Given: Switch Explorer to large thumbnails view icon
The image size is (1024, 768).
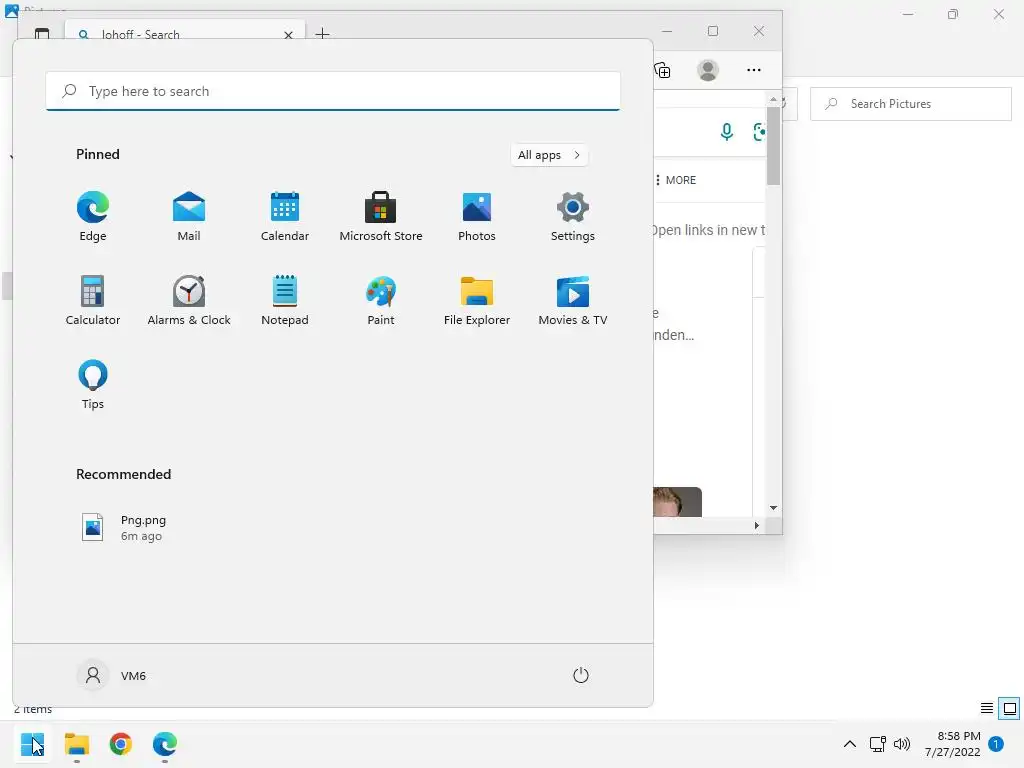Looking at the screenshot, I should [x=1010, y=709].
